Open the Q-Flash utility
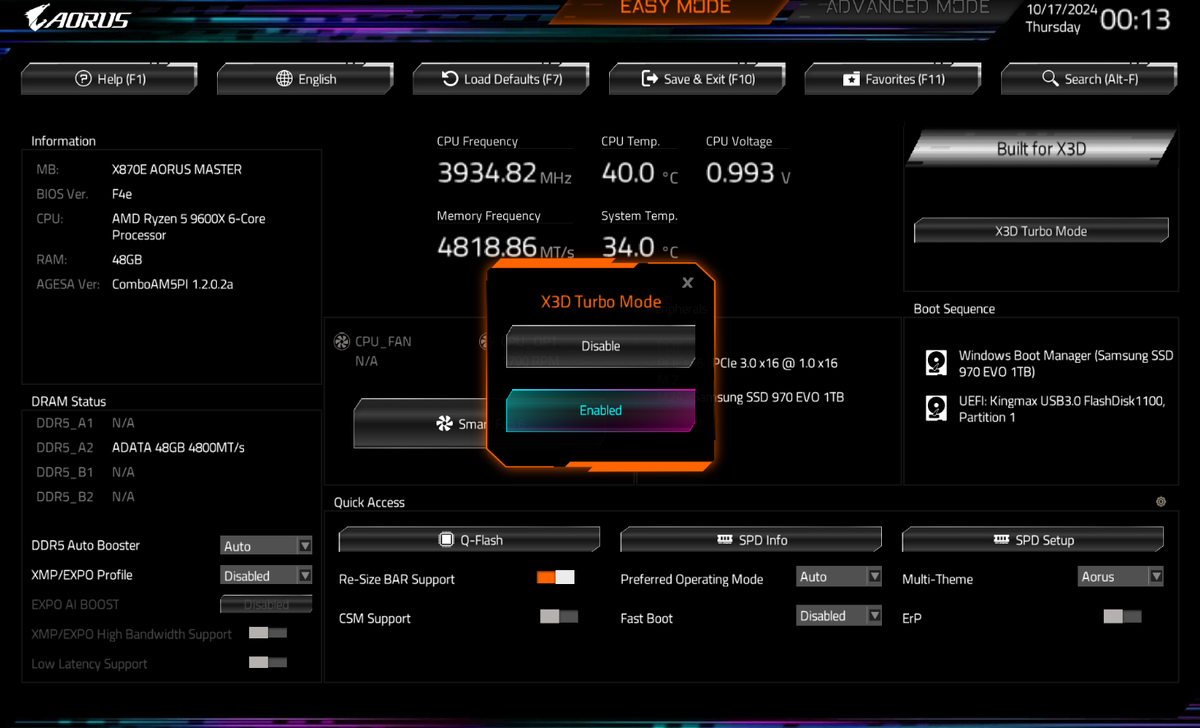Screen dimensions: 1200x728 pyautogui.click(x=469, y=540)
